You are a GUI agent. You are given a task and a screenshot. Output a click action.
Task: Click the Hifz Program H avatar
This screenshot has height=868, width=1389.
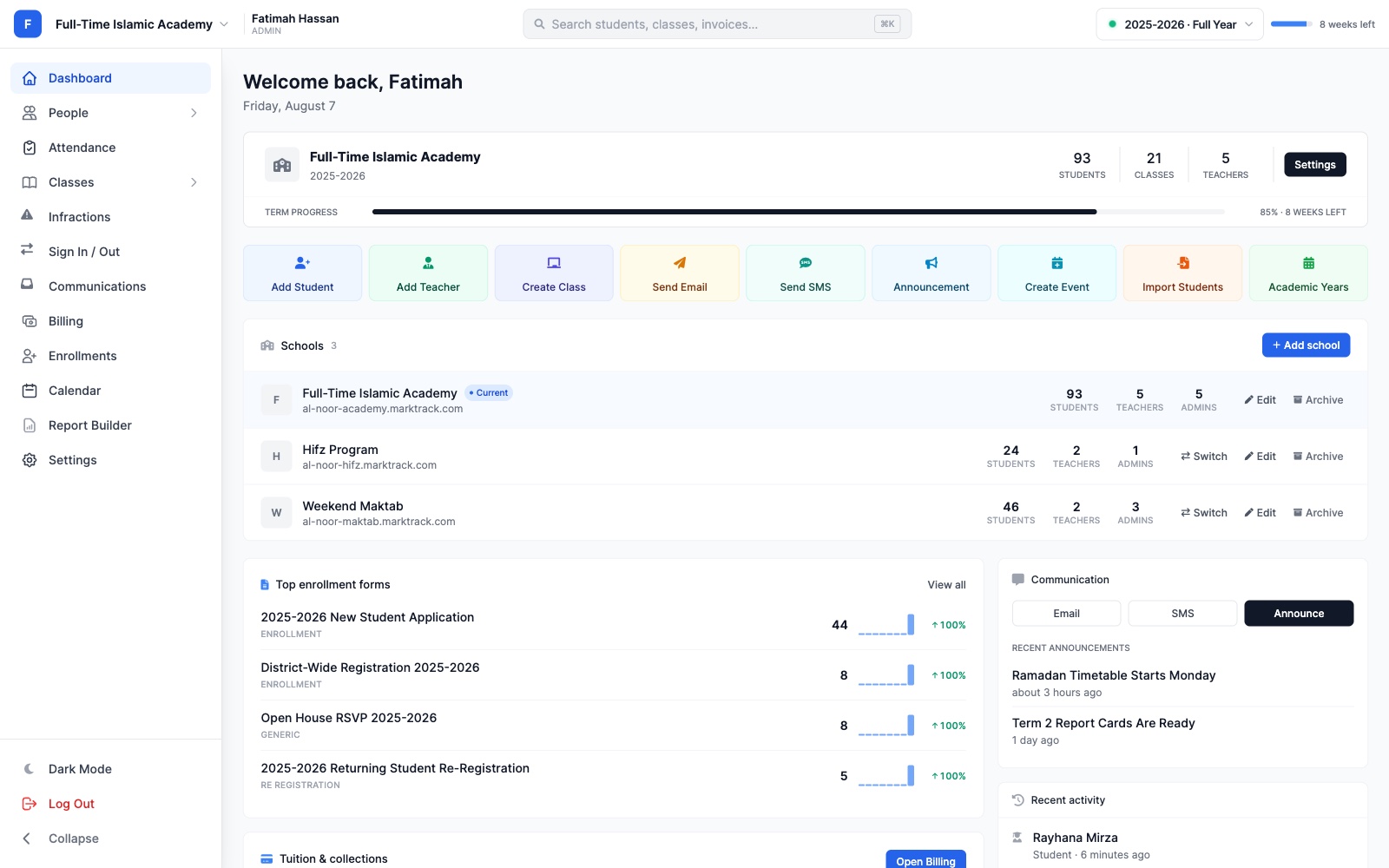[x=276, y=457]
